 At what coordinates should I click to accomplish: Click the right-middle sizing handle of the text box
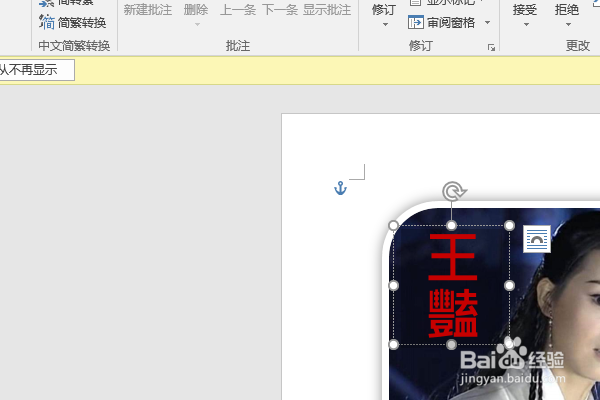click(509, 286)
